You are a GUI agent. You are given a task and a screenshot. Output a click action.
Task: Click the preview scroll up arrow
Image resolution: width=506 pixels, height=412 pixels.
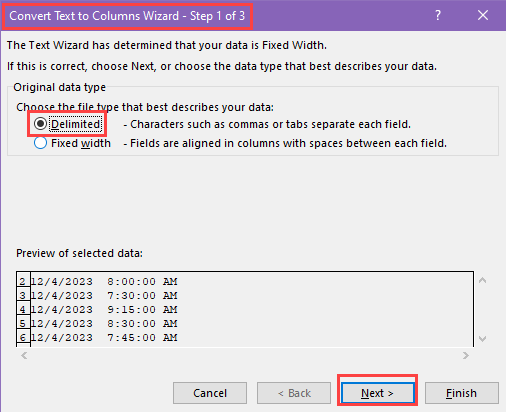pyautogui.click(x=482, y=280)
